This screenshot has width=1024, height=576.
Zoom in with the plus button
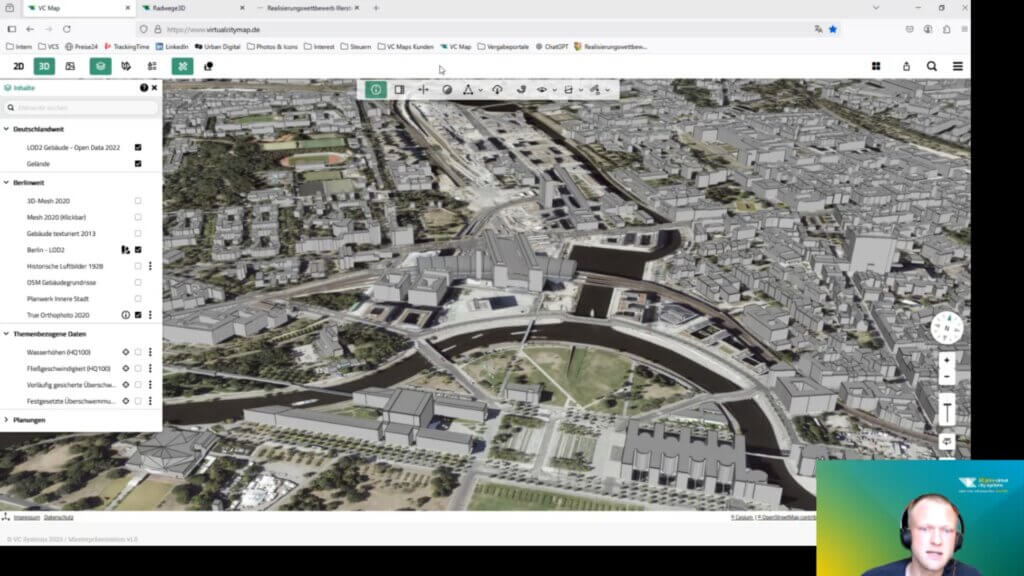[x=947, y=360]
